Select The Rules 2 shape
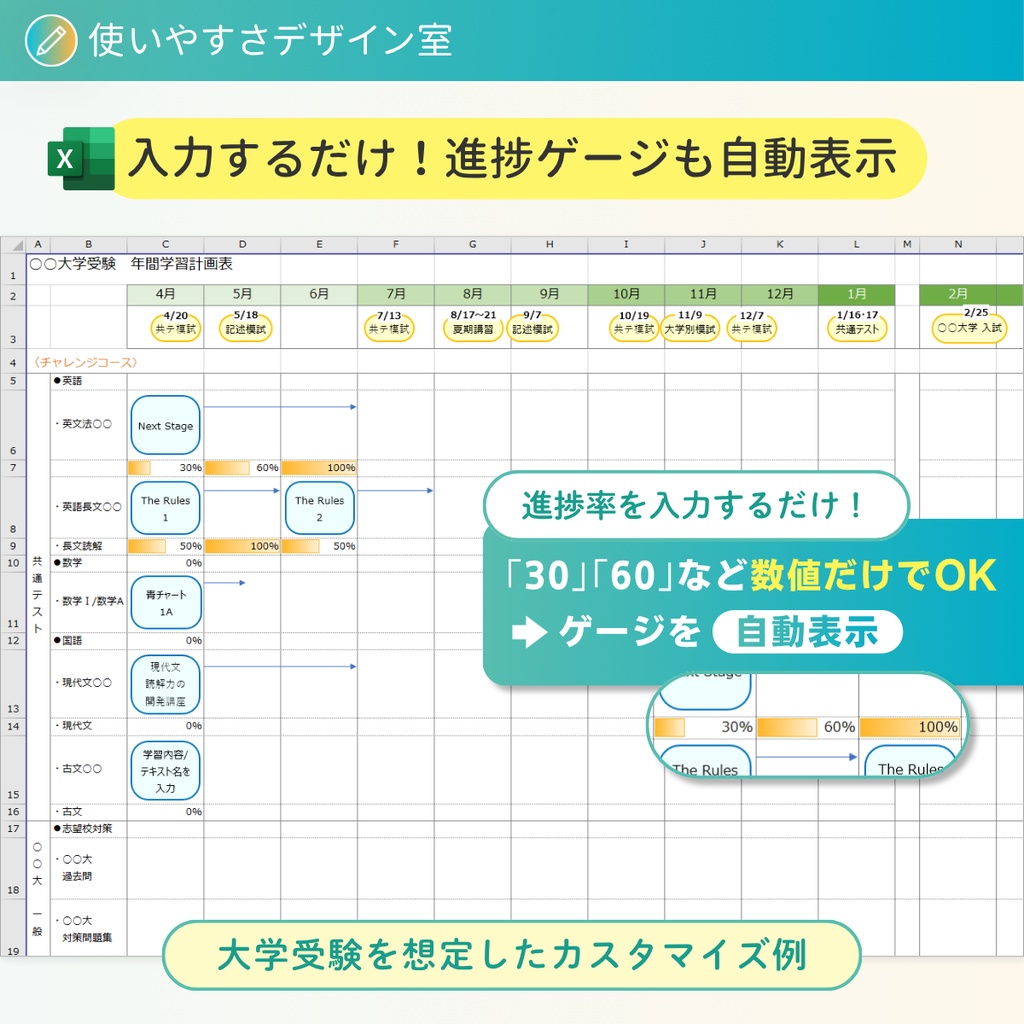The height and width of the screenshot is (1024, 1024). [x=319, y=508]
